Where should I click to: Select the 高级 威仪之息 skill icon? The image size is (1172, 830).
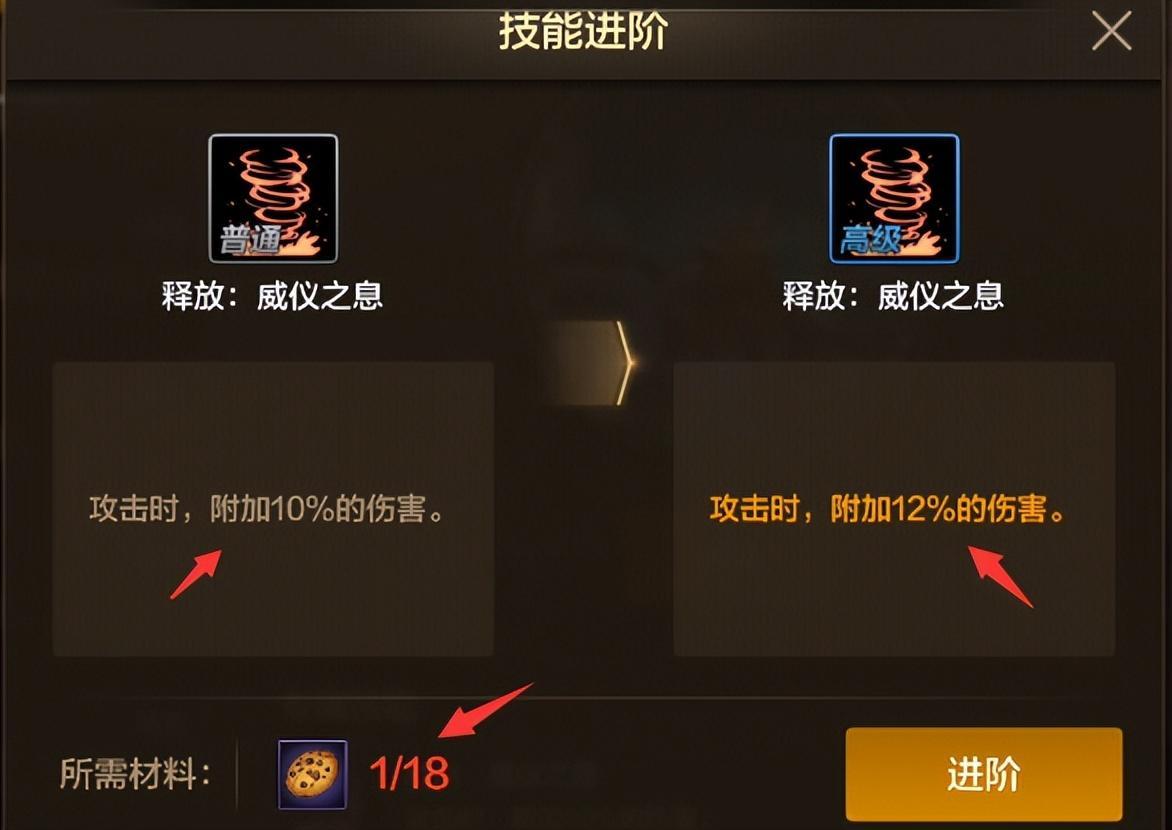pyautogui.click(x=894, y=198)
